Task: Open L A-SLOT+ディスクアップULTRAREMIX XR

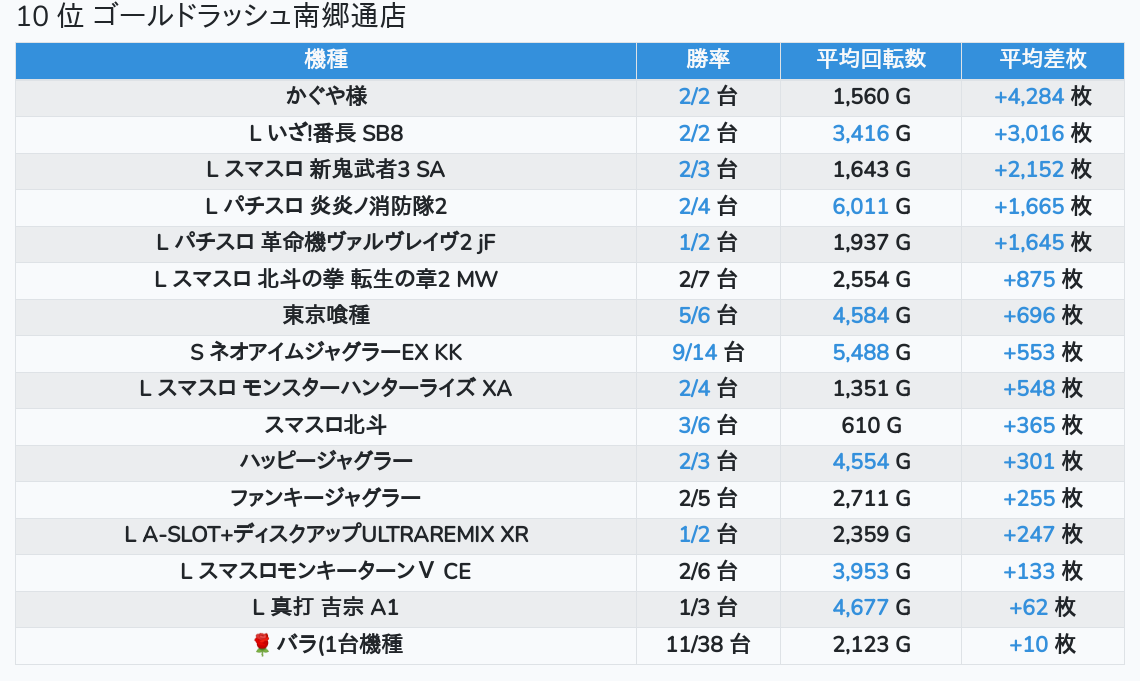Action: (326, 535)
